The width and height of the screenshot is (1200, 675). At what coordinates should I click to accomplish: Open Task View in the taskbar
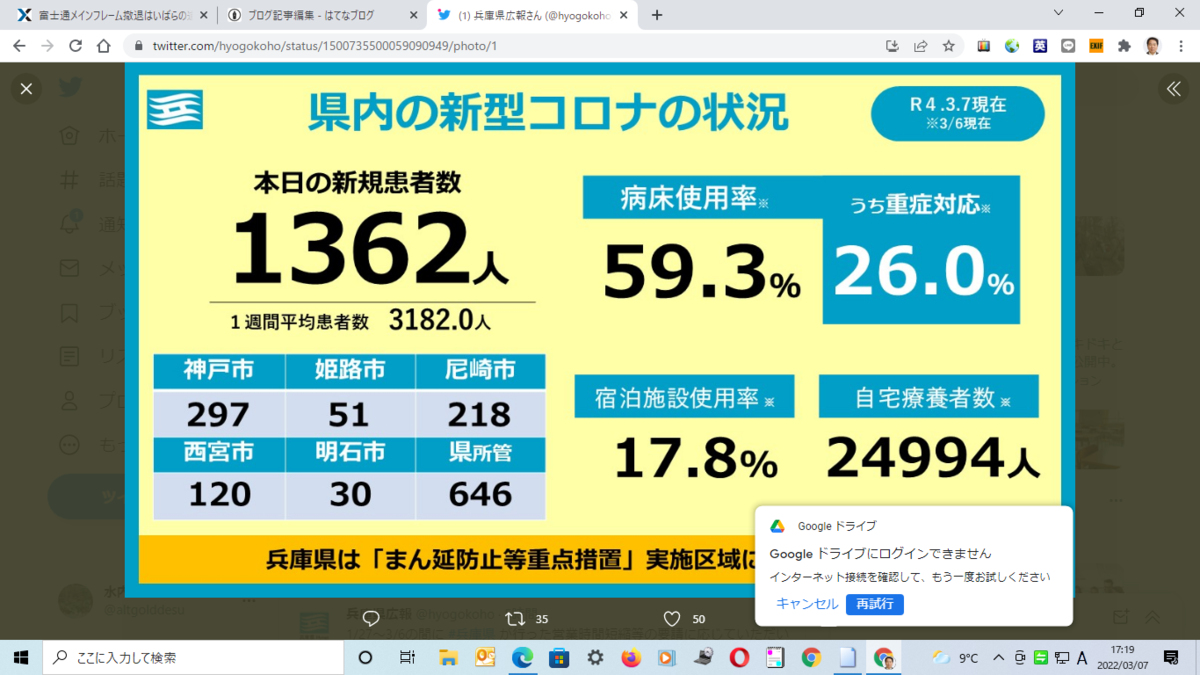(x=407, y=657)
